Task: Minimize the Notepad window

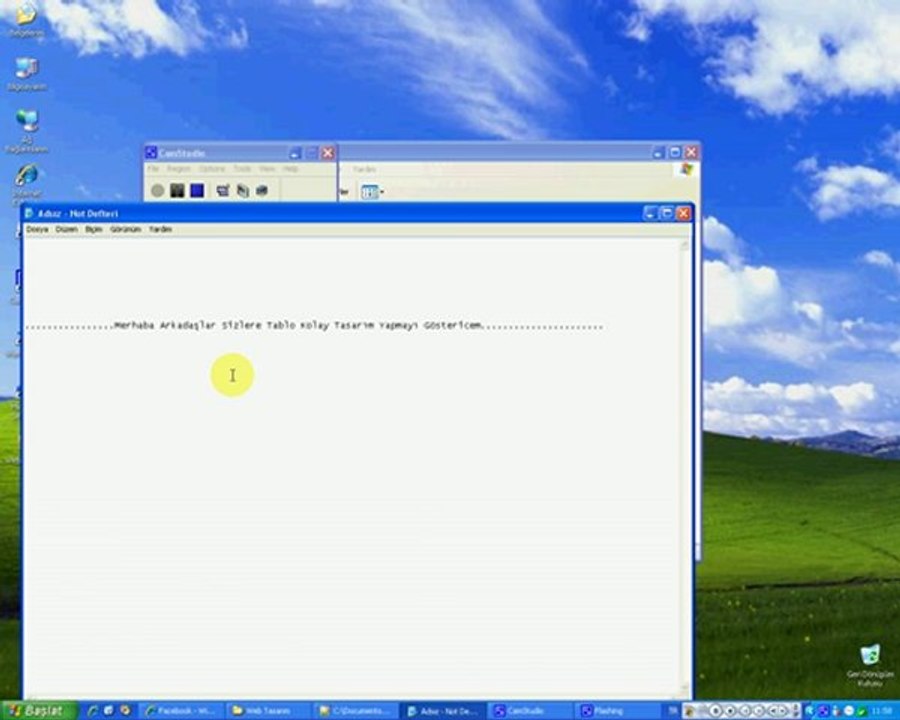Action: (650, 213)
